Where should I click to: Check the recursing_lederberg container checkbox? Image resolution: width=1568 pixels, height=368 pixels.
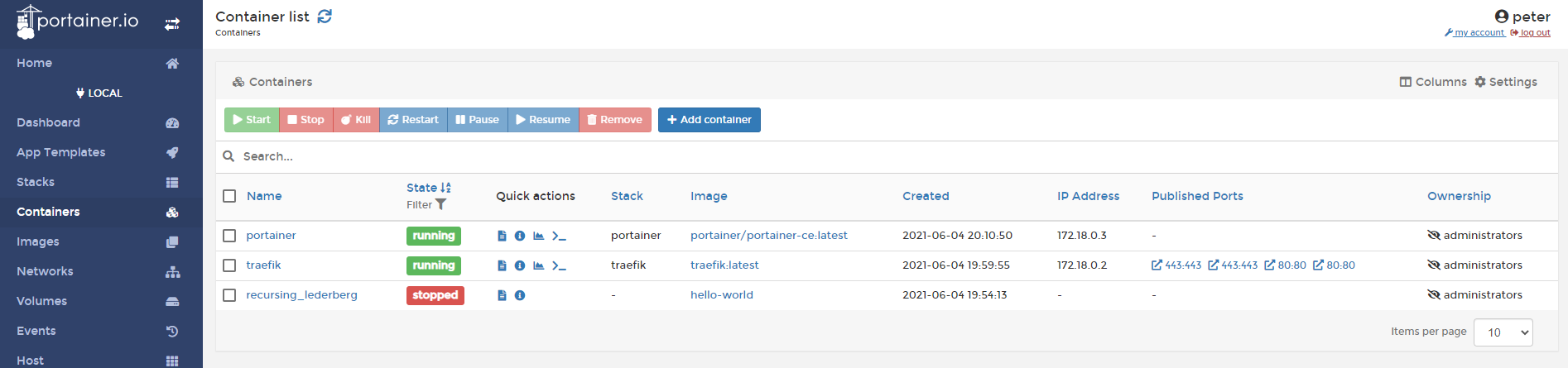click(x=229, y=295)
